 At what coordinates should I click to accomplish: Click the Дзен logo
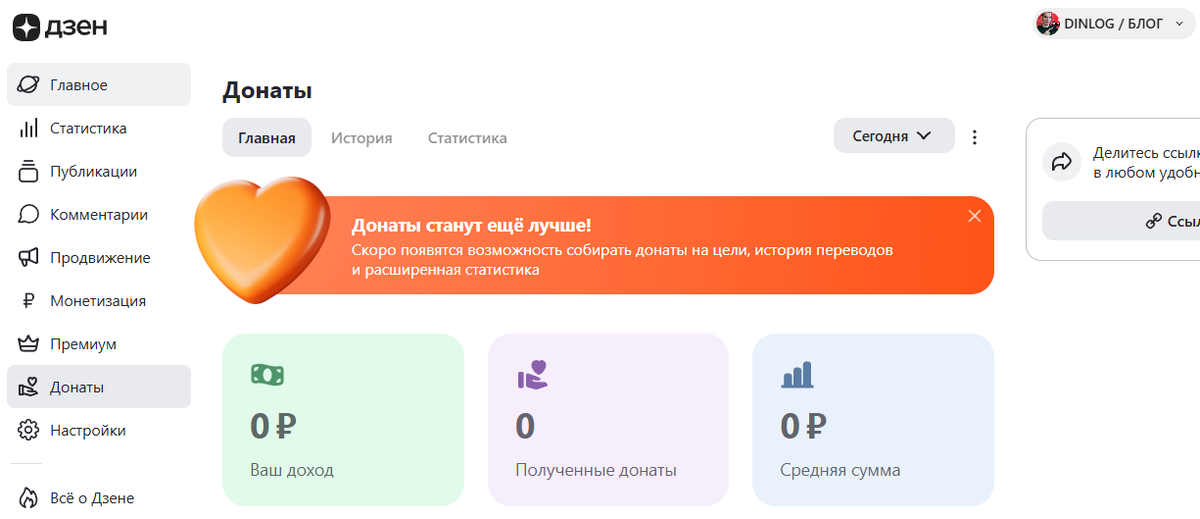(60, 26)
